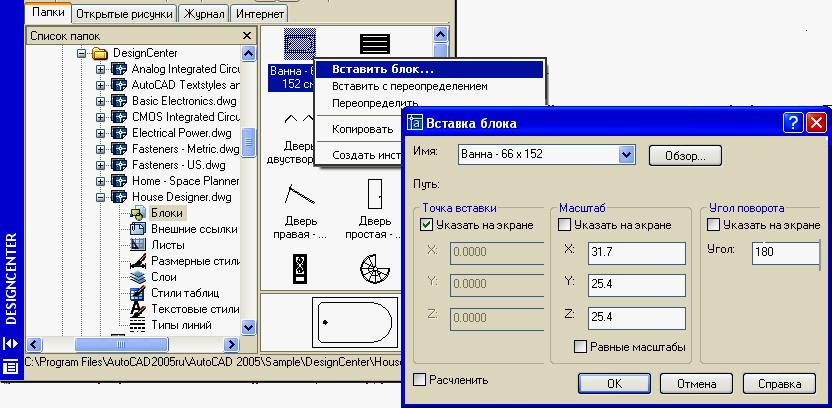The width and height of the screenshot is (832, 408).
Task: Collapse the House Designer.dwg node
Action: coord(100,197)
